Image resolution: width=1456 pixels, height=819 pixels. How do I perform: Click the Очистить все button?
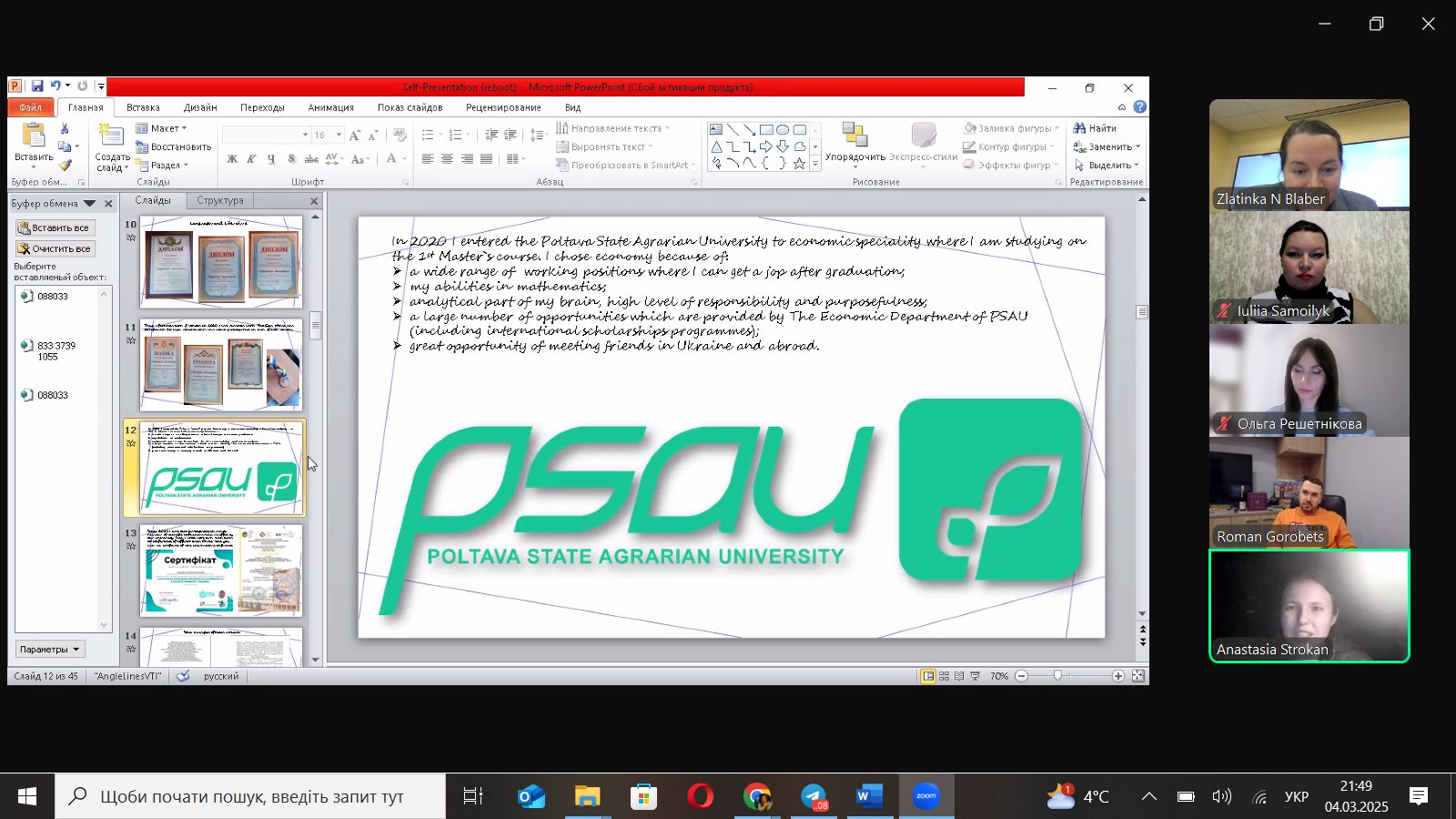click(56, 248)
